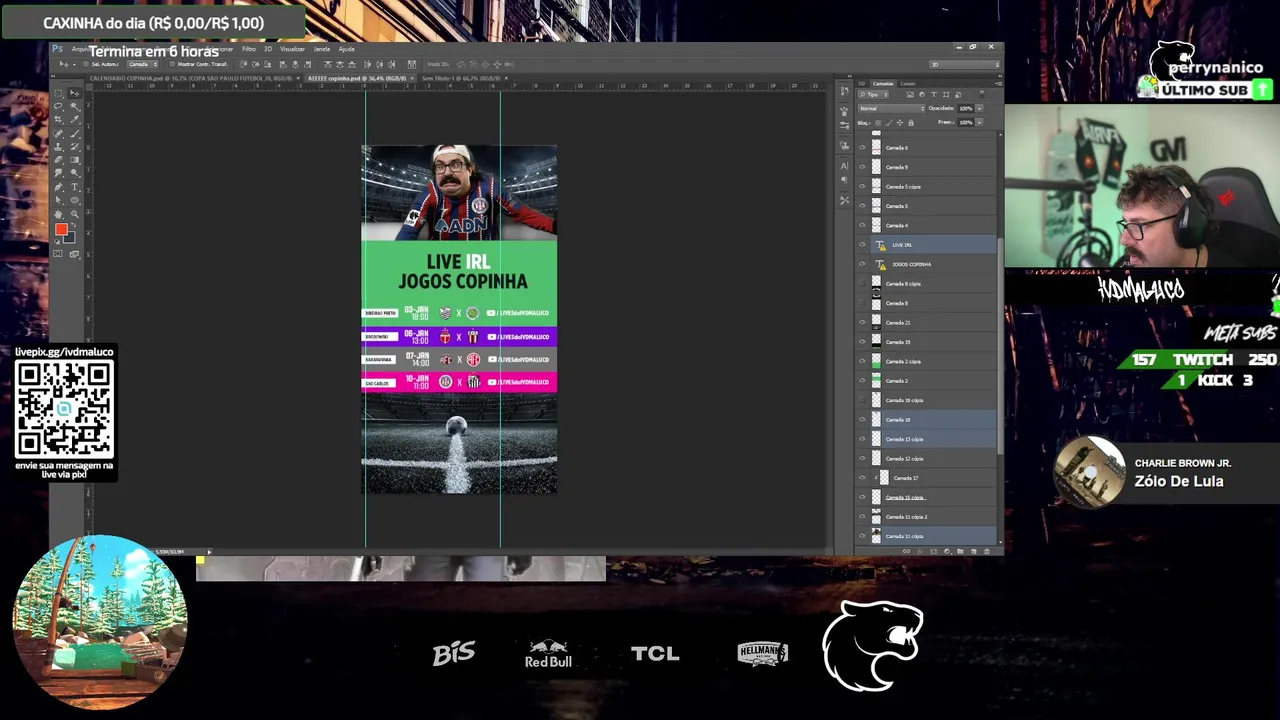Select the Brush tool
Viewport: 1280px width, 720px height.
pos(74,133)
